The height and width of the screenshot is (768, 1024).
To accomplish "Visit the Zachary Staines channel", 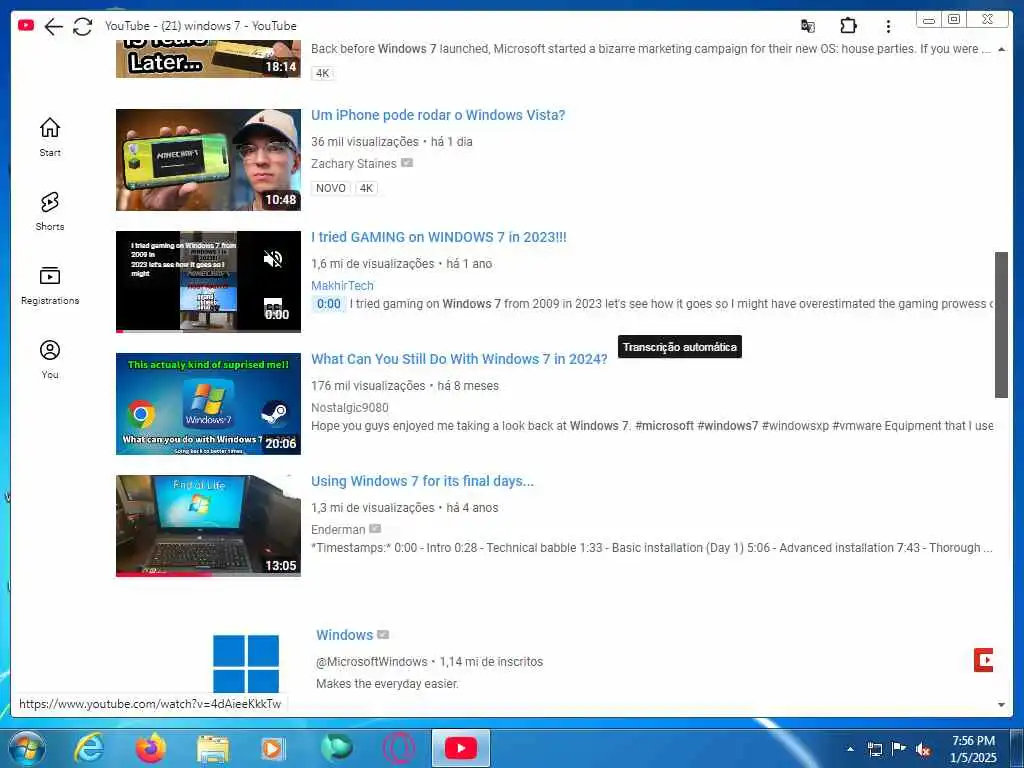I will click(x=353, y=163).
